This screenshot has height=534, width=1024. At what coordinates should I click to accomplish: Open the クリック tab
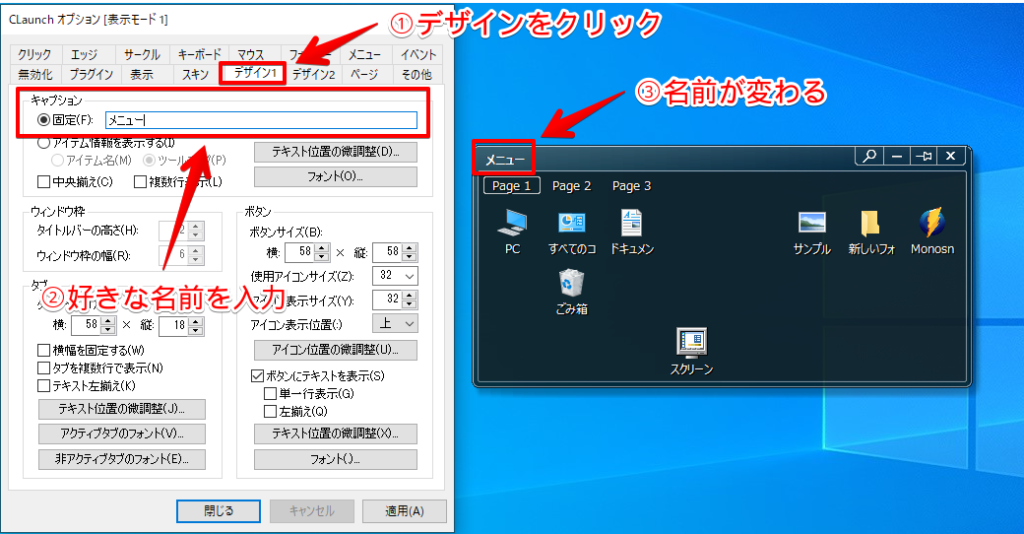tap(35, 54)
